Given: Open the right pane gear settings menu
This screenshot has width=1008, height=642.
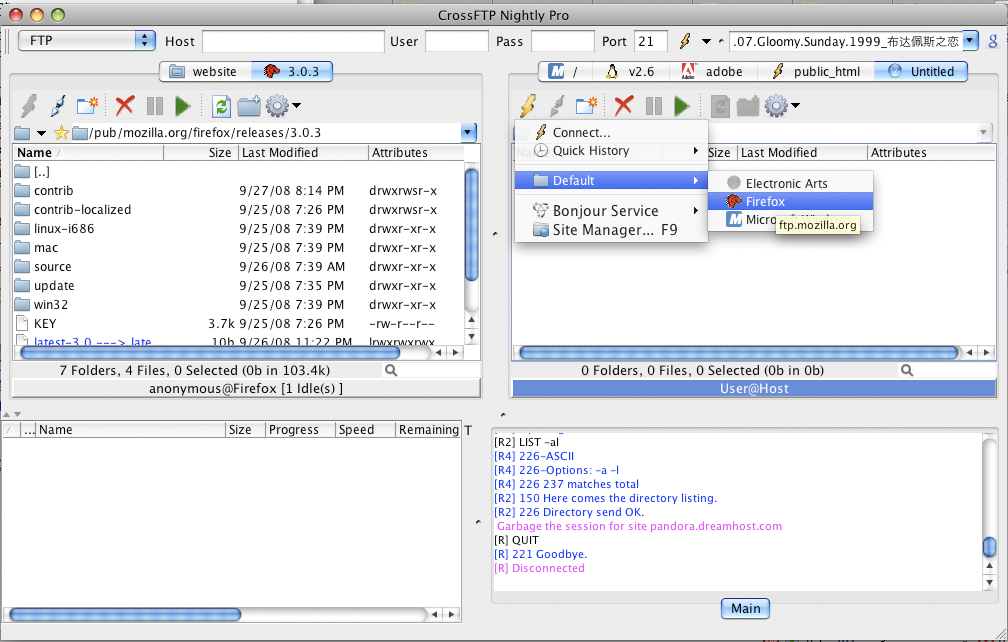Looking at the screenshot, I should click(782, 106).
